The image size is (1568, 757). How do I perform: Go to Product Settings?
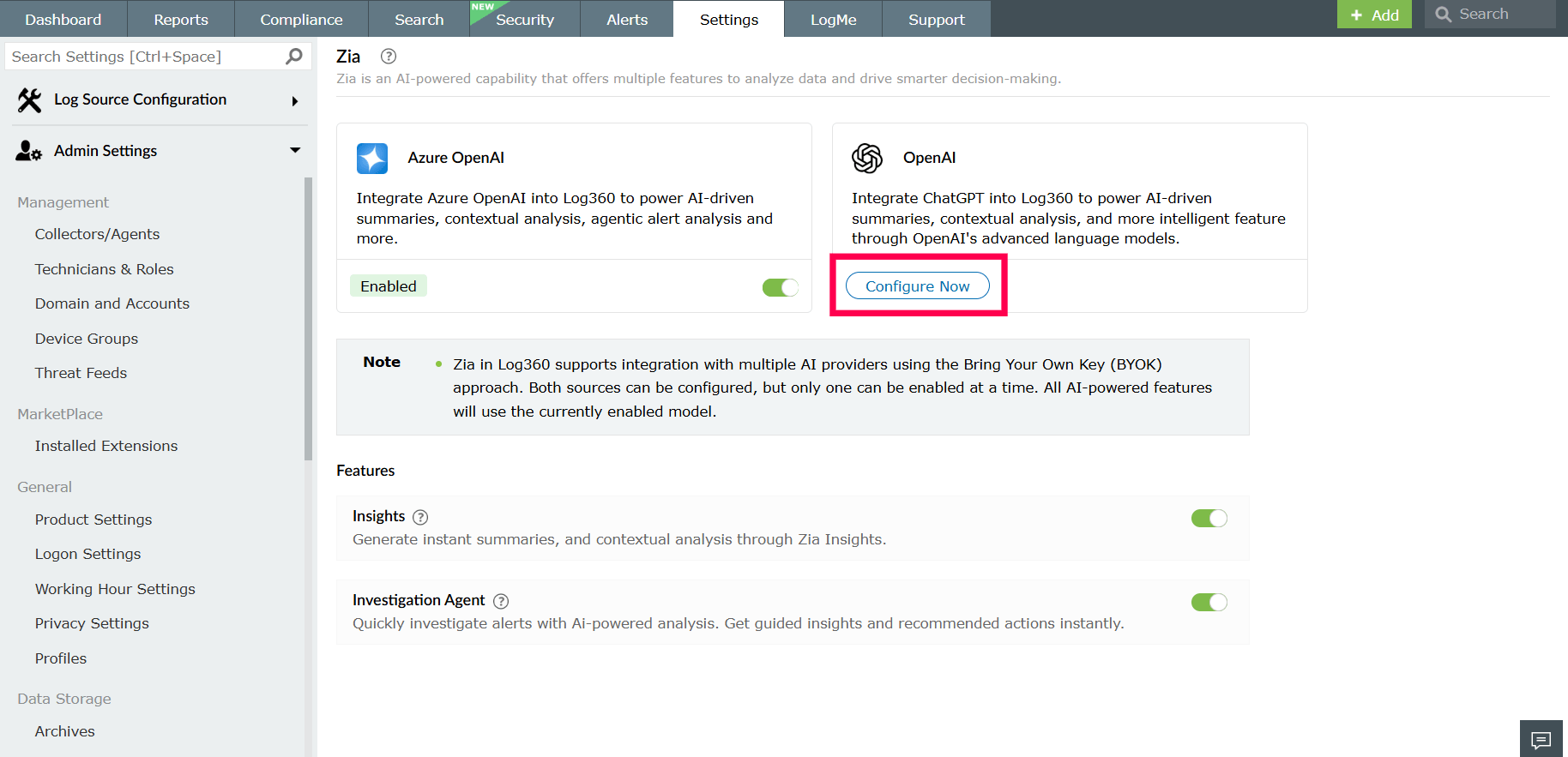click(x=93, y=520)
